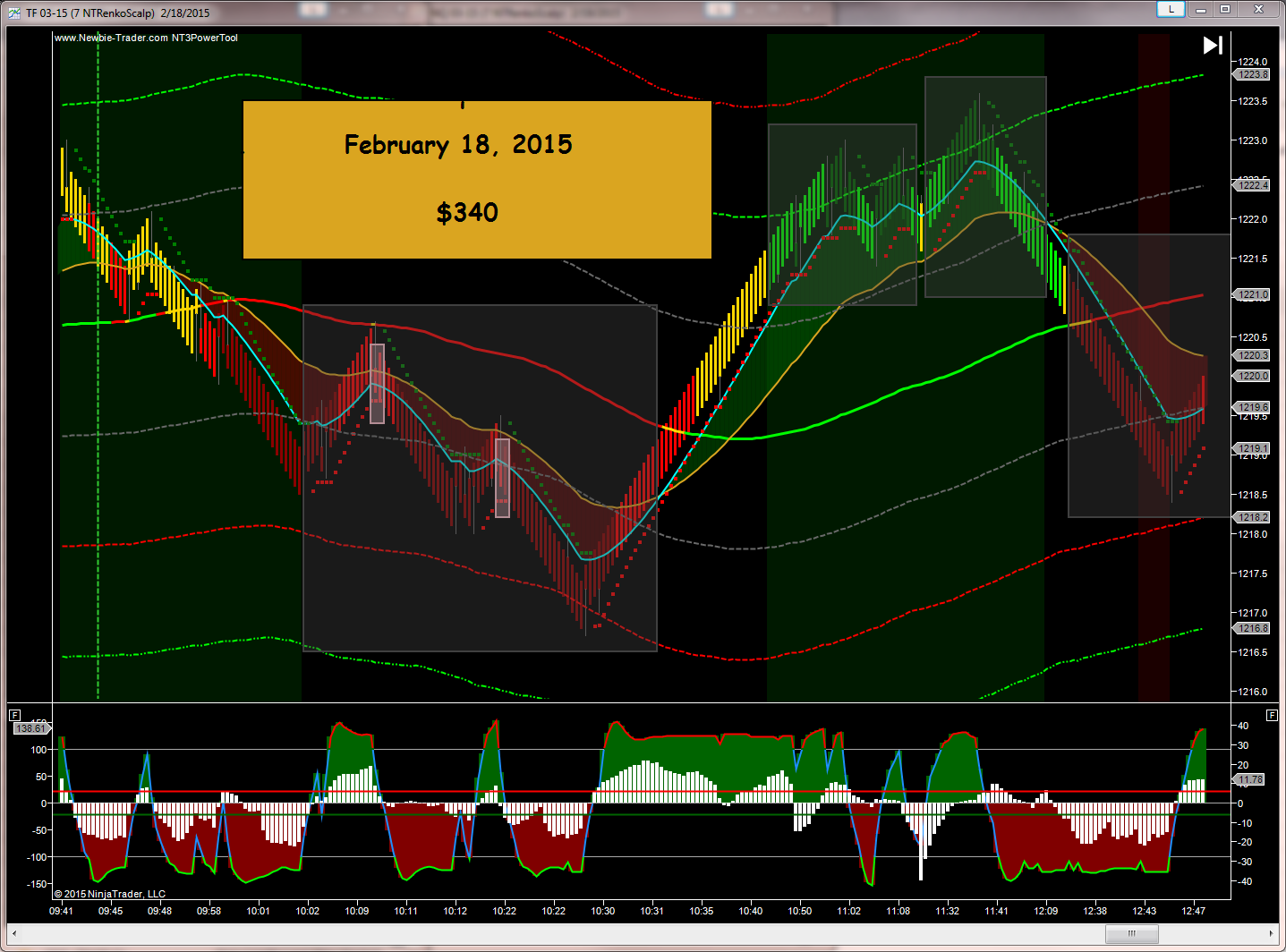The image size is (1286, 952).
Task: Select the 1223.8 price marker
Action: [1252, 74]
